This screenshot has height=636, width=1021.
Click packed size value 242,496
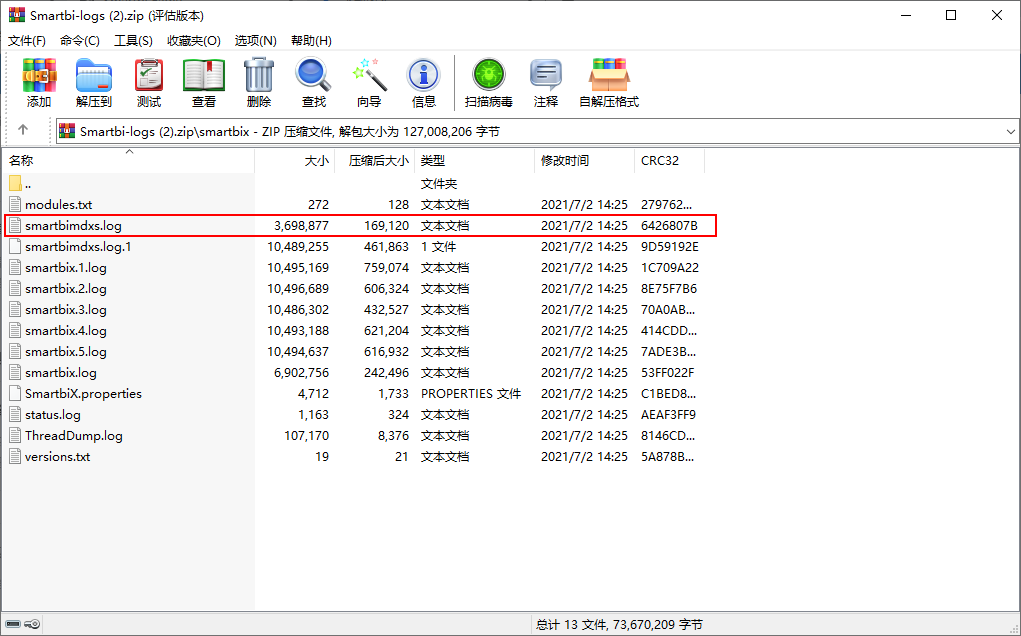387,372
